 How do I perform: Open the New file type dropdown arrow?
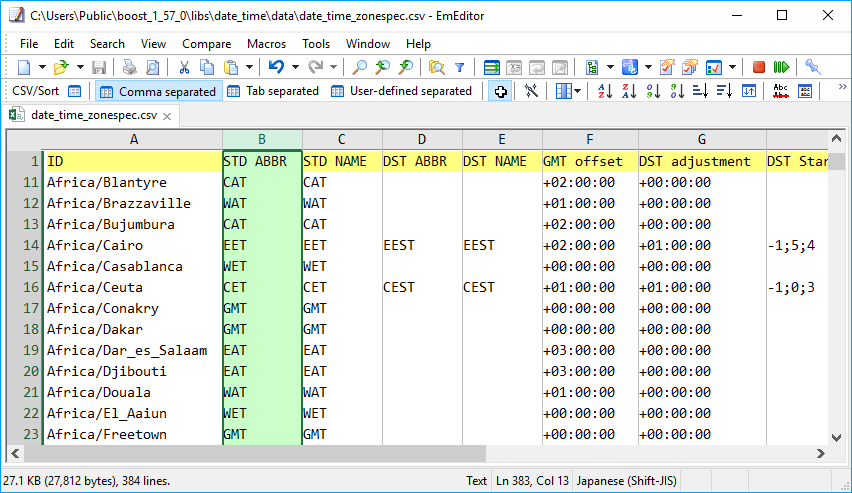[x=42, y=67]
